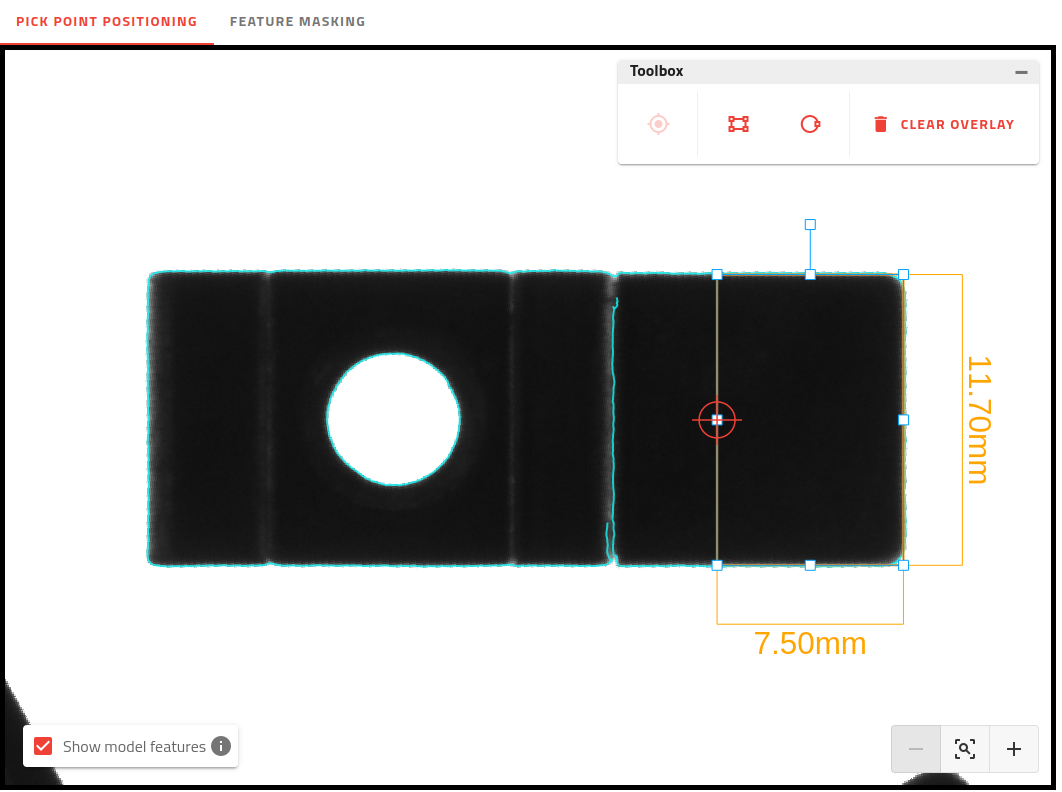Screen dimensions: 1062x792
Task: Collapse the Toolbox panel
Action: tap(1021, 71)
